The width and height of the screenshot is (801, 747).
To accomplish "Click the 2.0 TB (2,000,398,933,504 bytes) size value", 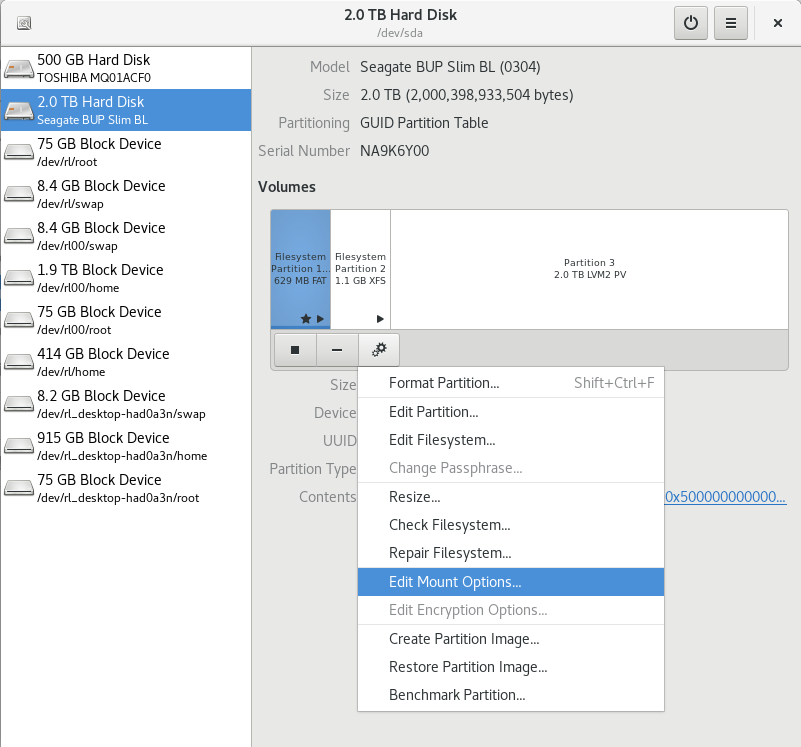I will [x=467, y=95].
